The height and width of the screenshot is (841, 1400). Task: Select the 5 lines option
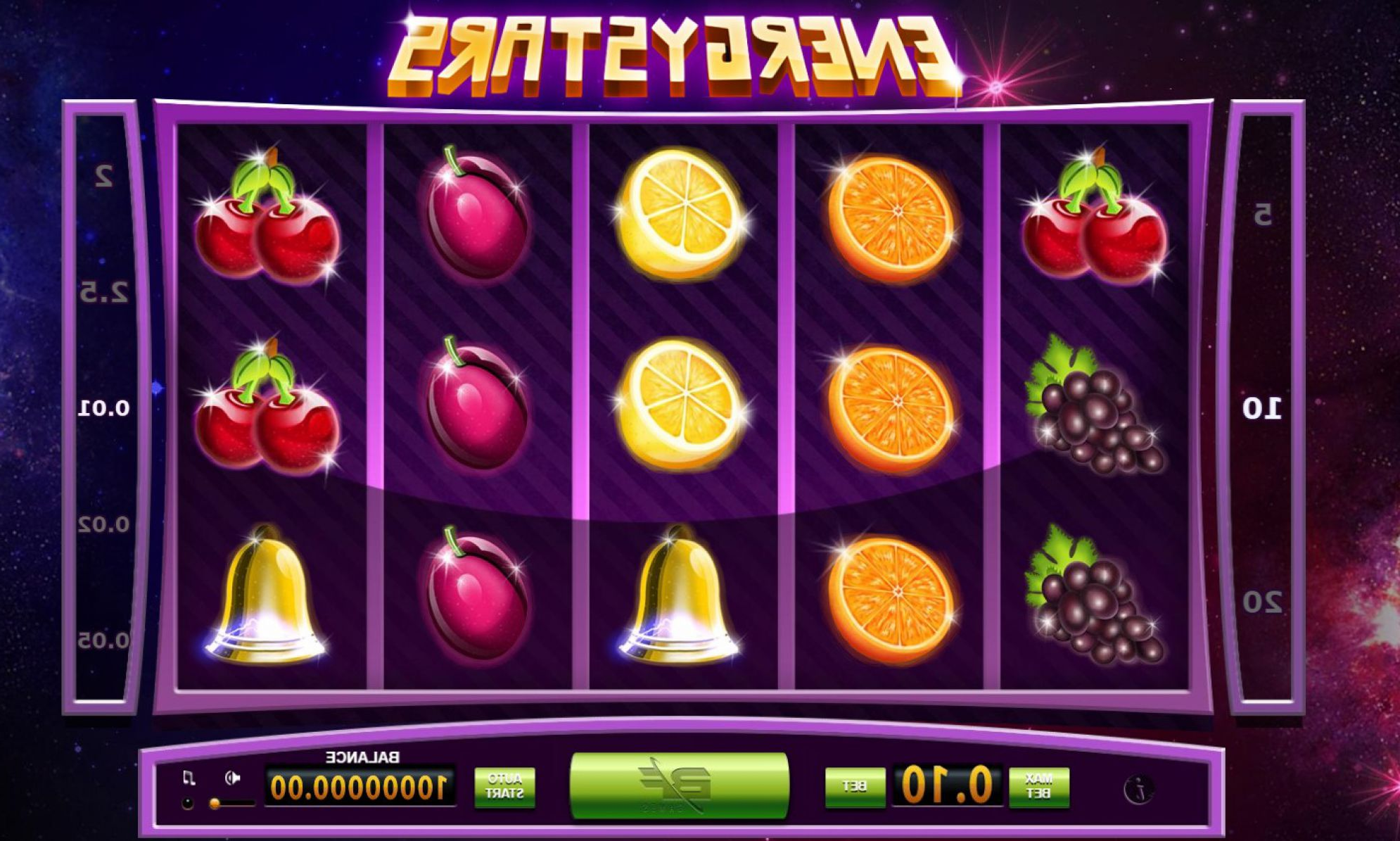pos(1262,214)
